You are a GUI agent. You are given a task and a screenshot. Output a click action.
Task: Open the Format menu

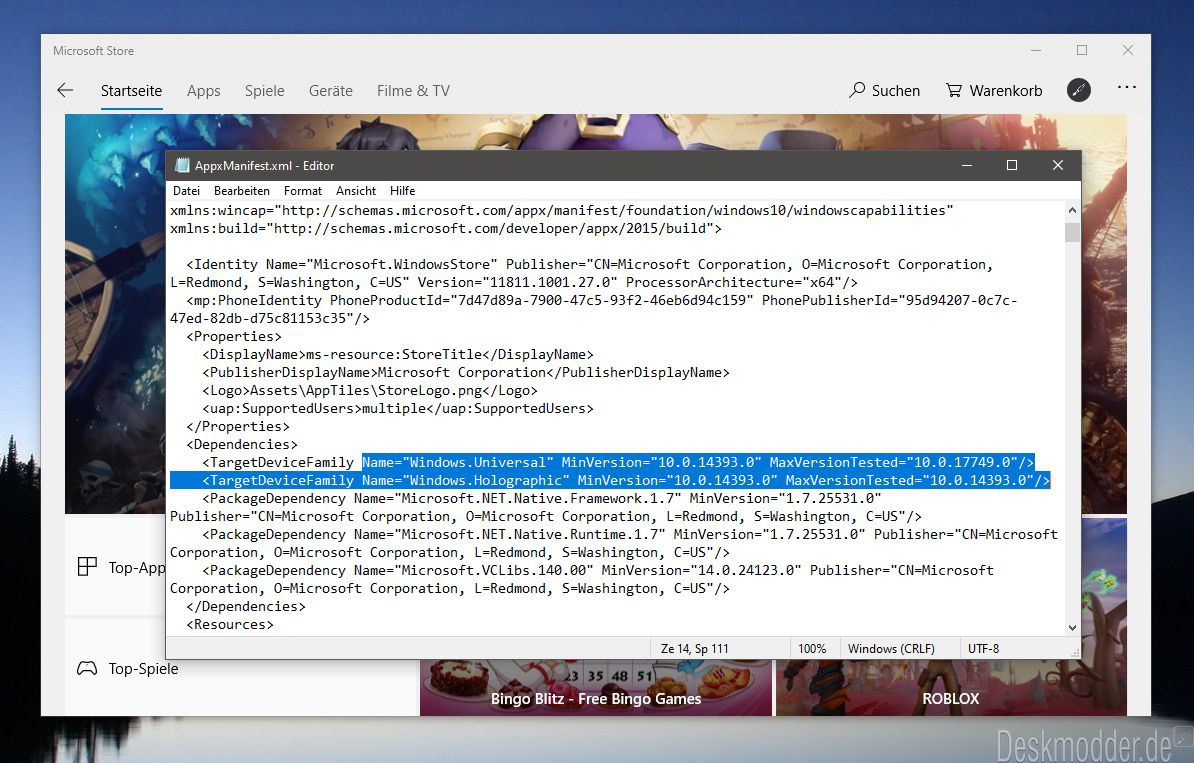point(302,191)
